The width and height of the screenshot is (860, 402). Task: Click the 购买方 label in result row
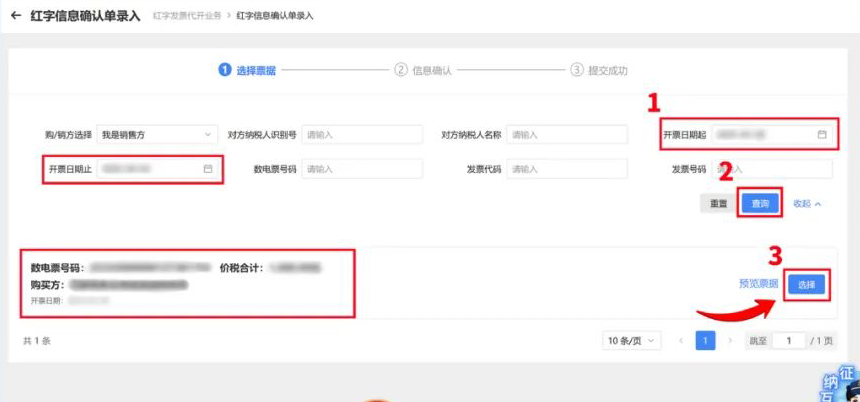point(48,285)
